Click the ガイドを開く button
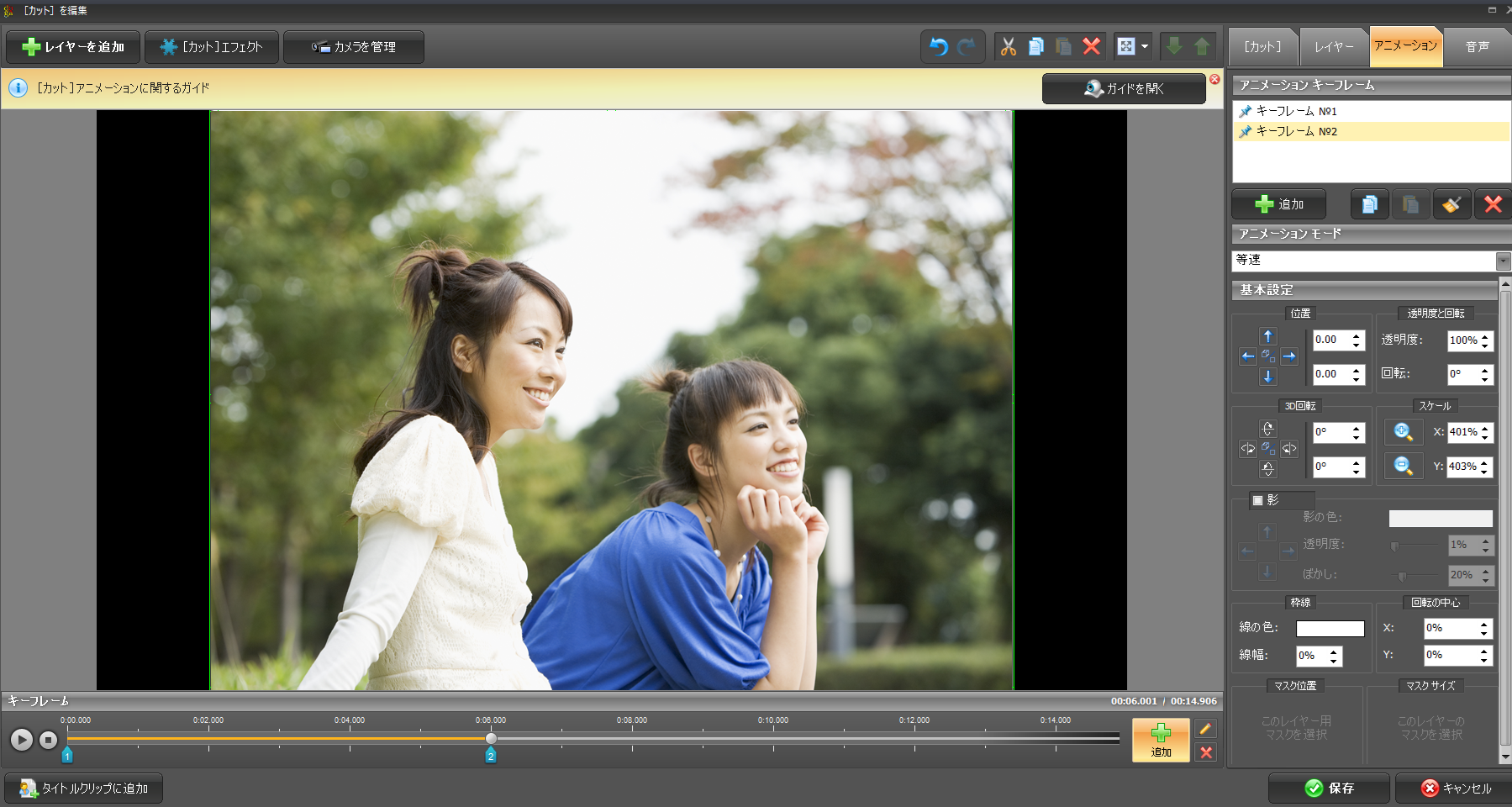1512x807 pixels. tap(1124, 88)
